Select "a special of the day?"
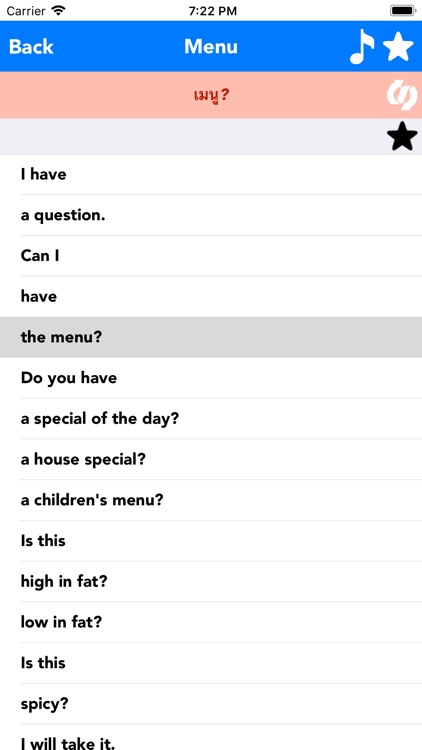422x750 pixels. [x=211, y=419]
